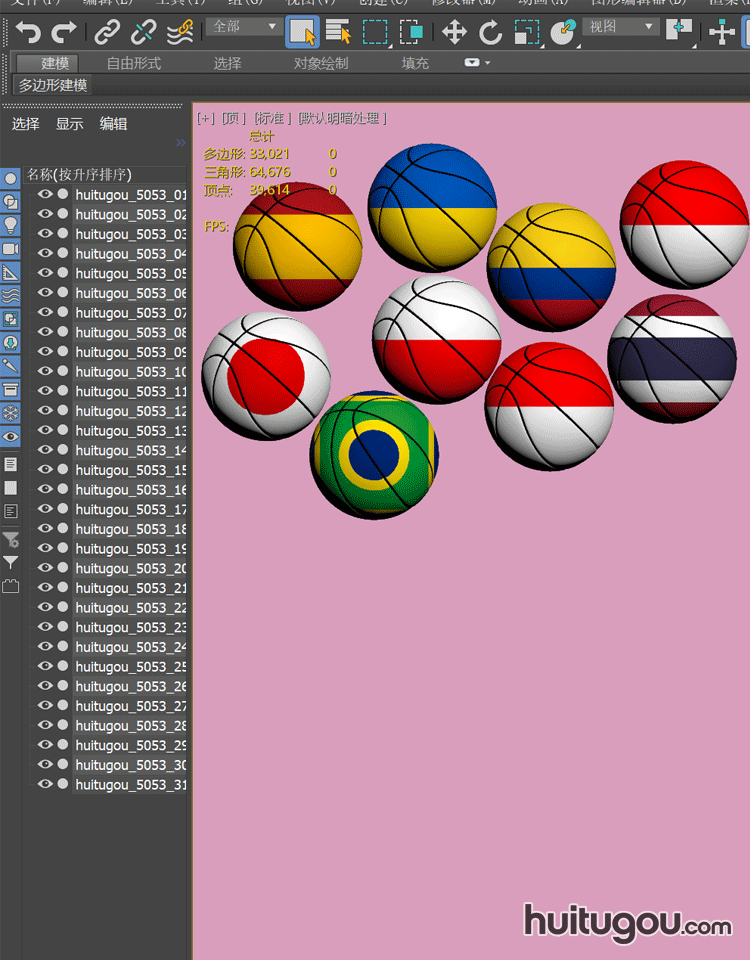This screenshot has height=960, width=750.
Task: Toggle the lights filter bulb icon
Action: point(11,224)
